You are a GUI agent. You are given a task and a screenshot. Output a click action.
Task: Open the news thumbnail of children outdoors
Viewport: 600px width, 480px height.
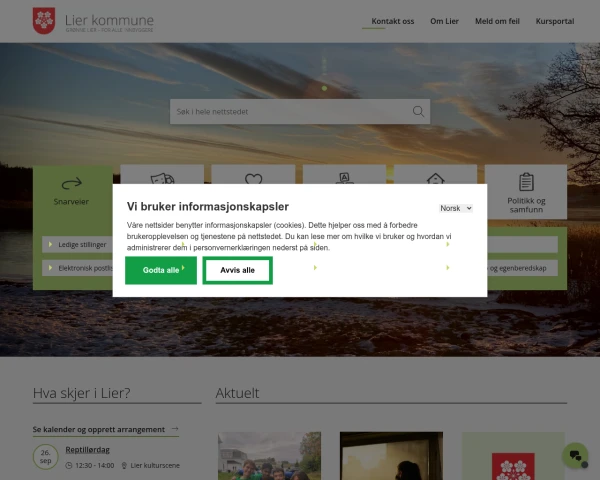(269, 456)
